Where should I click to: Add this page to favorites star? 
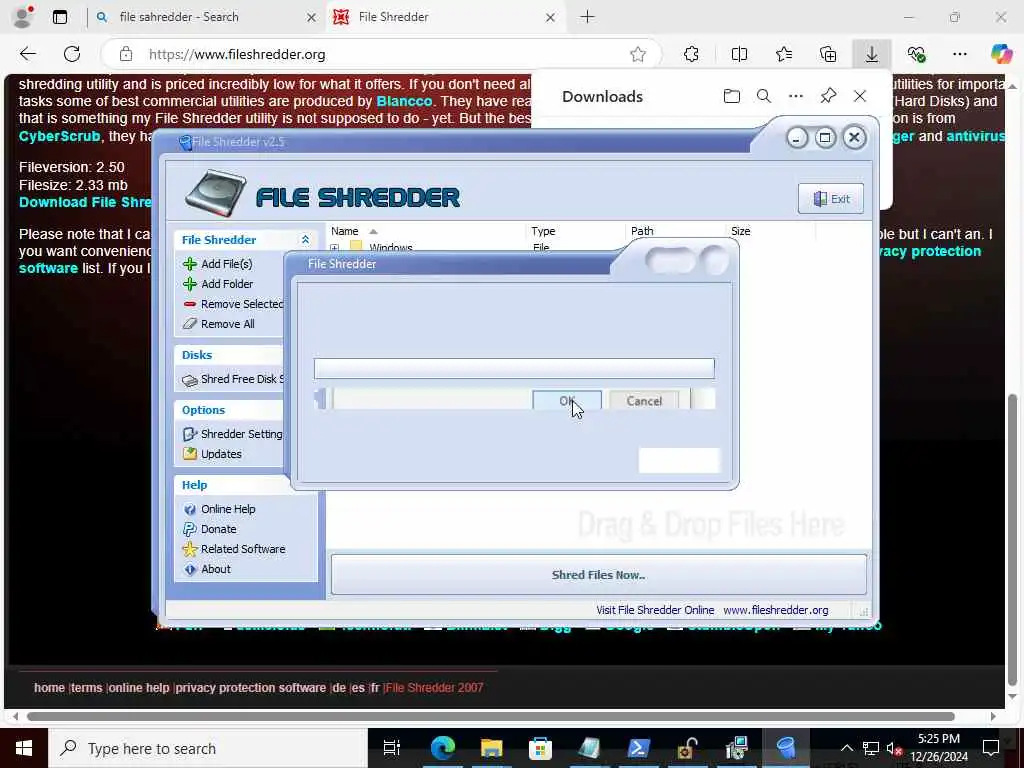pos(638,54)
